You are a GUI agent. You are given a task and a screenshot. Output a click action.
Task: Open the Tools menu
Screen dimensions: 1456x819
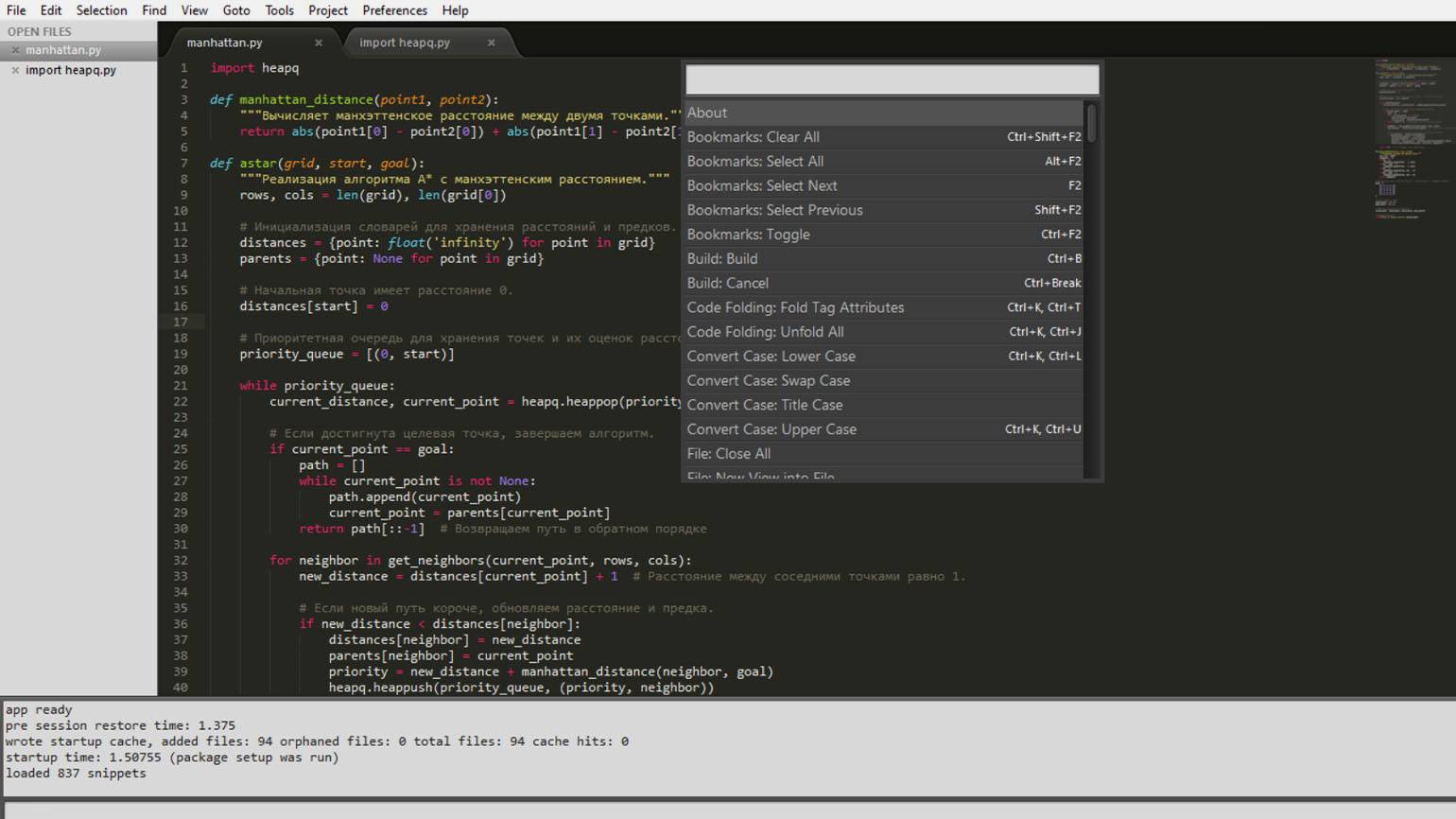tap(279, 10)
